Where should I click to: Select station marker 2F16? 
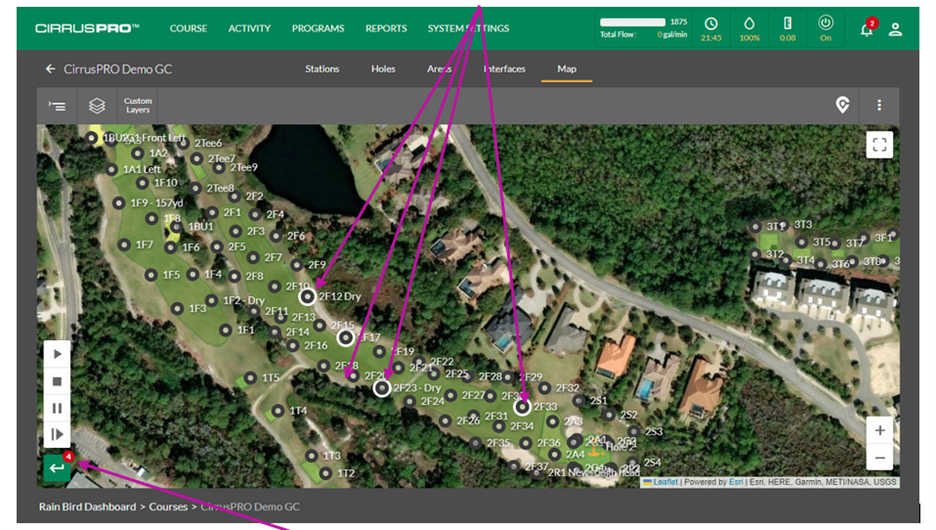(x=292, y=345)
